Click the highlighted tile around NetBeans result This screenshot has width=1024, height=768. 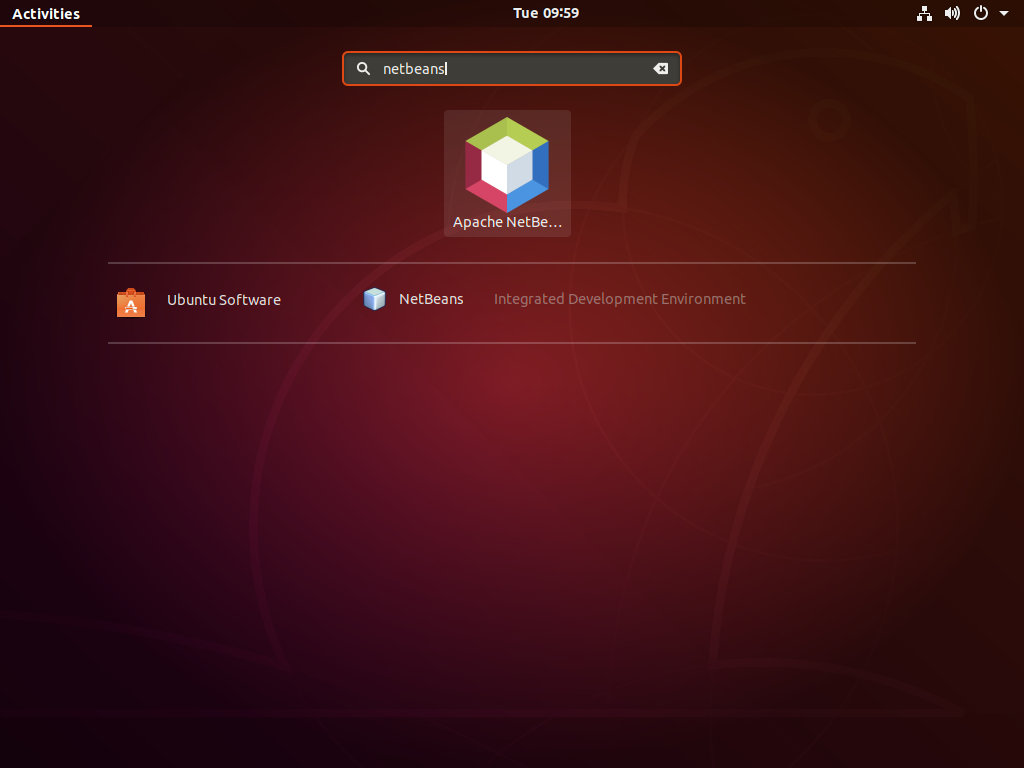507,173
